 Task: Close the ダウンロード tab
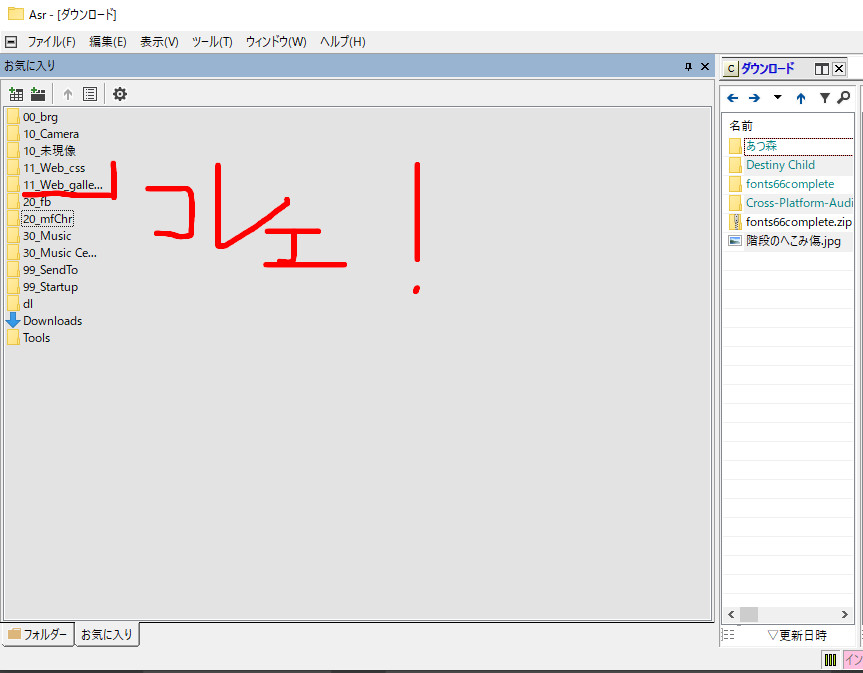coord(839,69)
